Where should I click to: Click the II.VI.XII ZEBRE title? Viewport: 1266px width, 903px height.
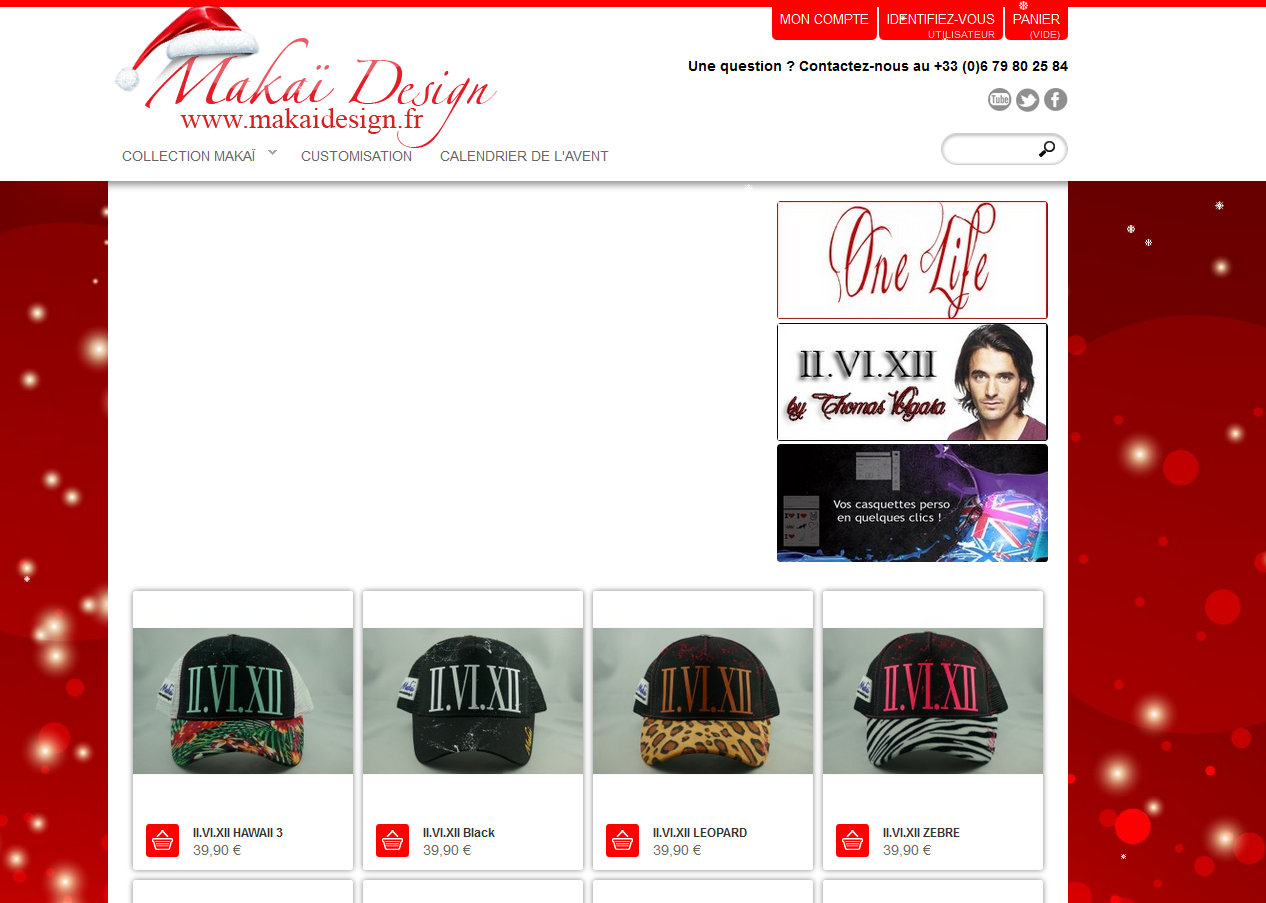(x=921, y=833)
